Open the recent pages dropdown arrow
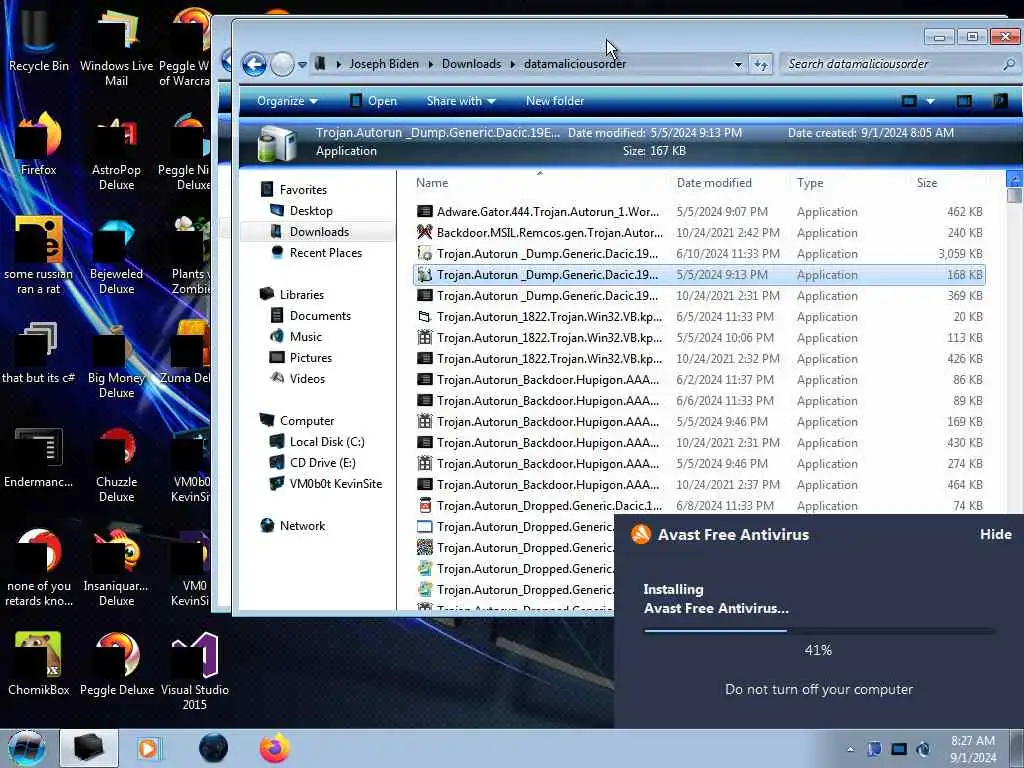The height and width of the screenshot is (768, 1024). (x=302, y=64)
